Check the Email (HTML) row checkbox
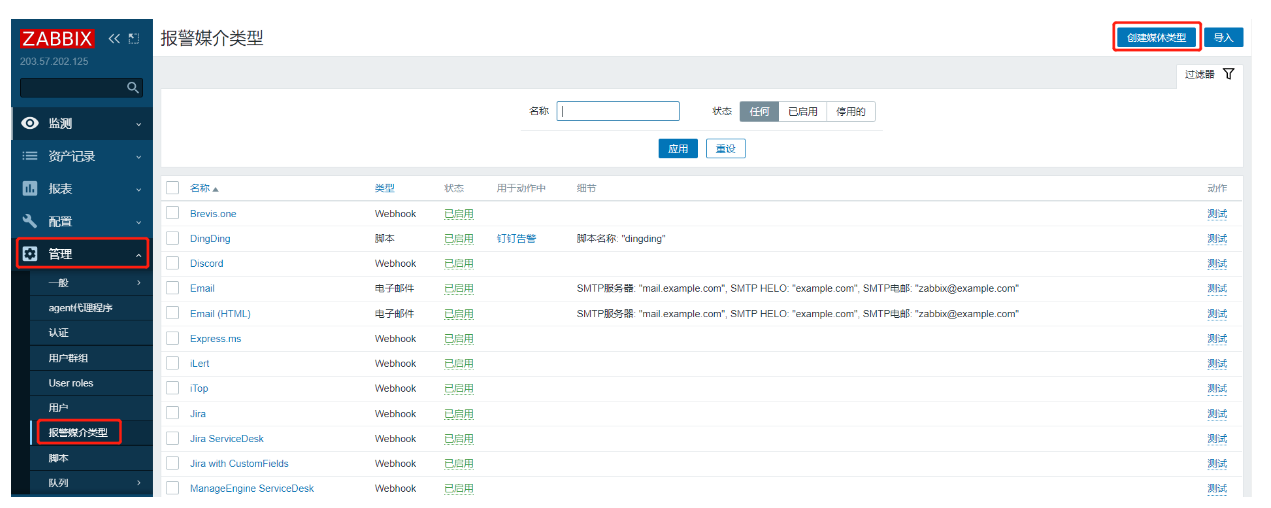Screen dimensions: 1271x508 (173, 313)
